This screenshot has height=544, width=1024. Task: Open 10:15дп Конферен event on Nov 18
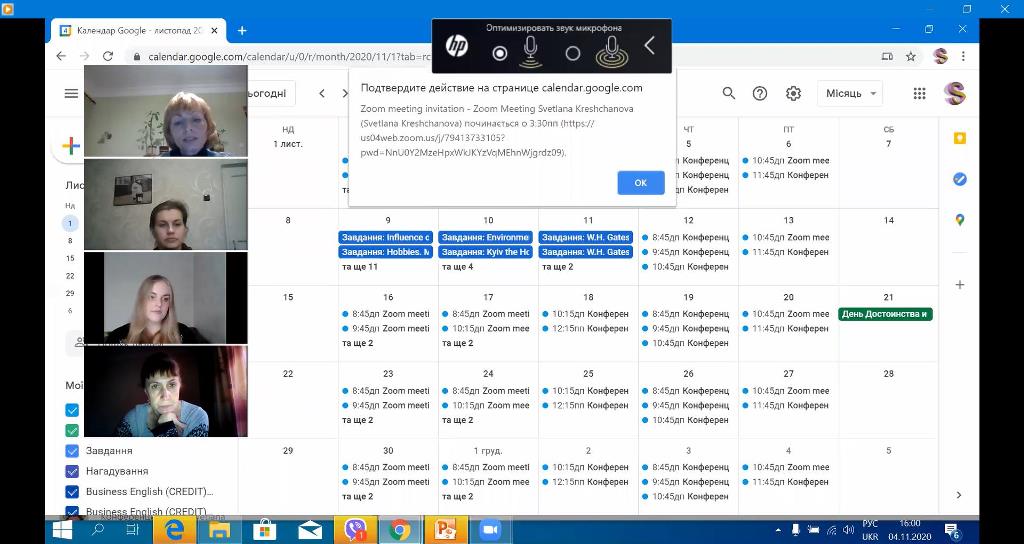(585, 314)
